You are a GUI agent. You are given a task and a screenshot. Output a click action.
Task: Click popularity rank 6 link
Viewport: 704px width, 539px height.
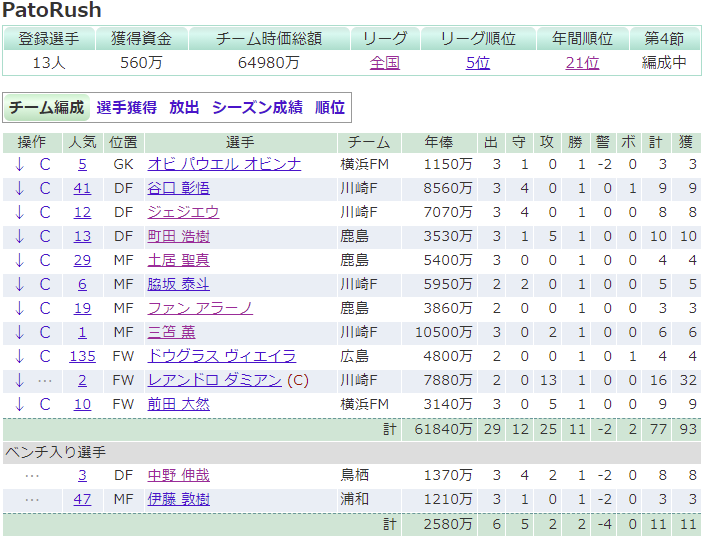(82, 284)
